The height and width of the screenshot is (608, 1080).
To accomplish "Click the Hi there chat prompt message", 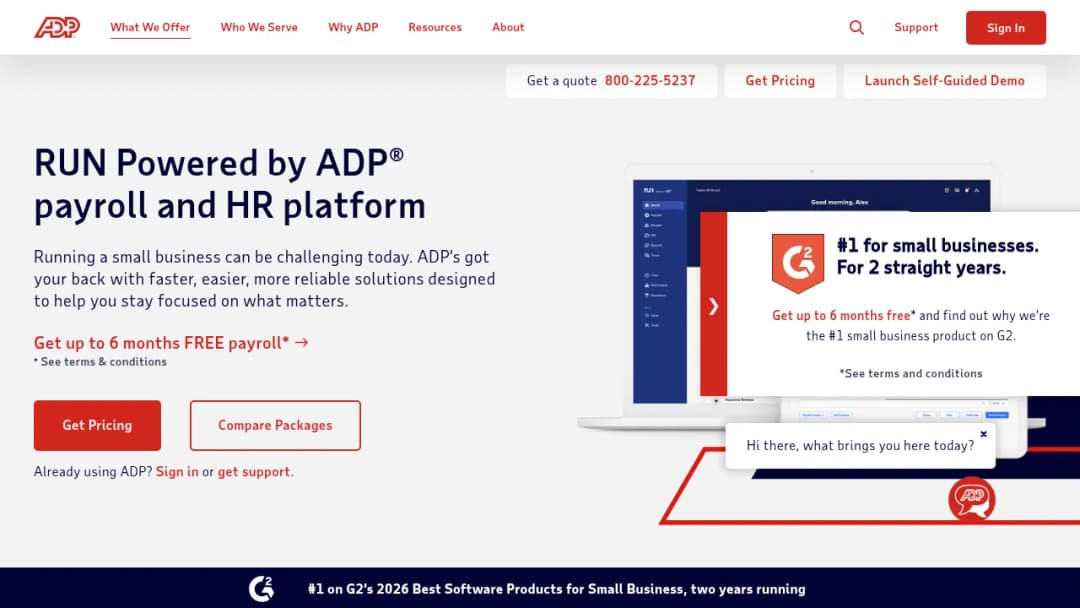I will point(860,445).
